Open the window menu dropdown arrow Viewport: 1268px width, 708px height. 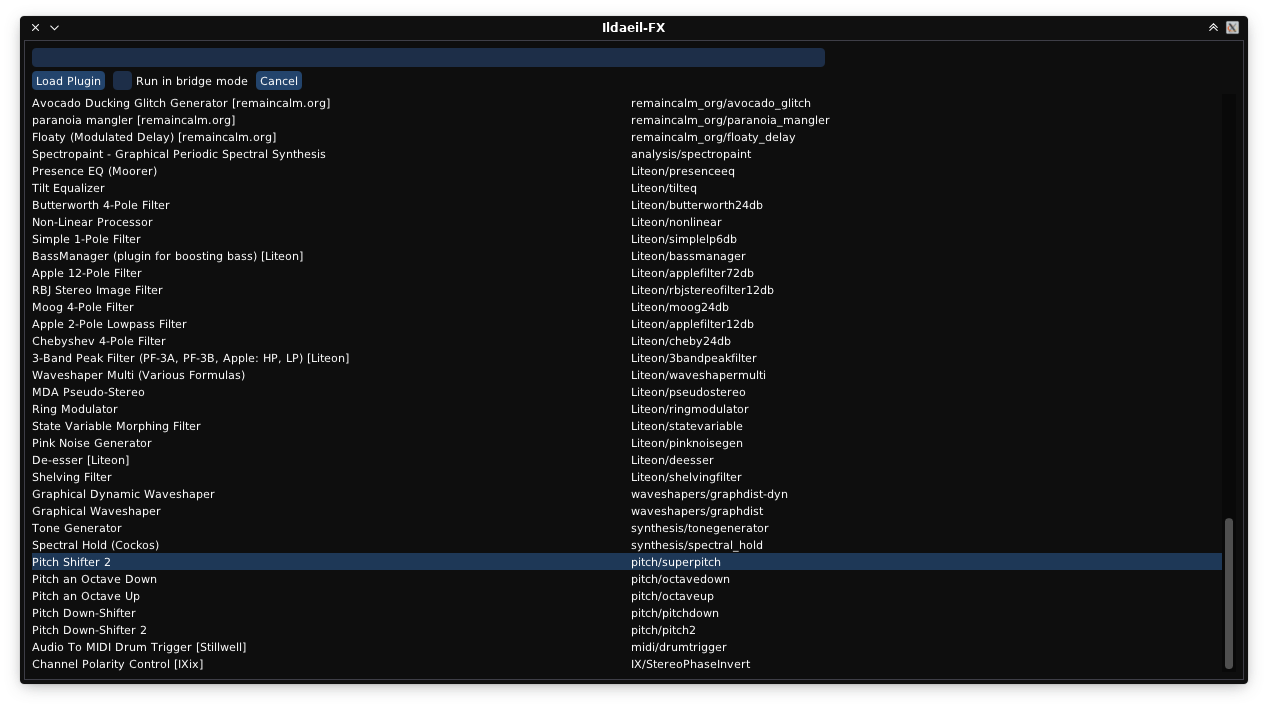click(54, 28)
